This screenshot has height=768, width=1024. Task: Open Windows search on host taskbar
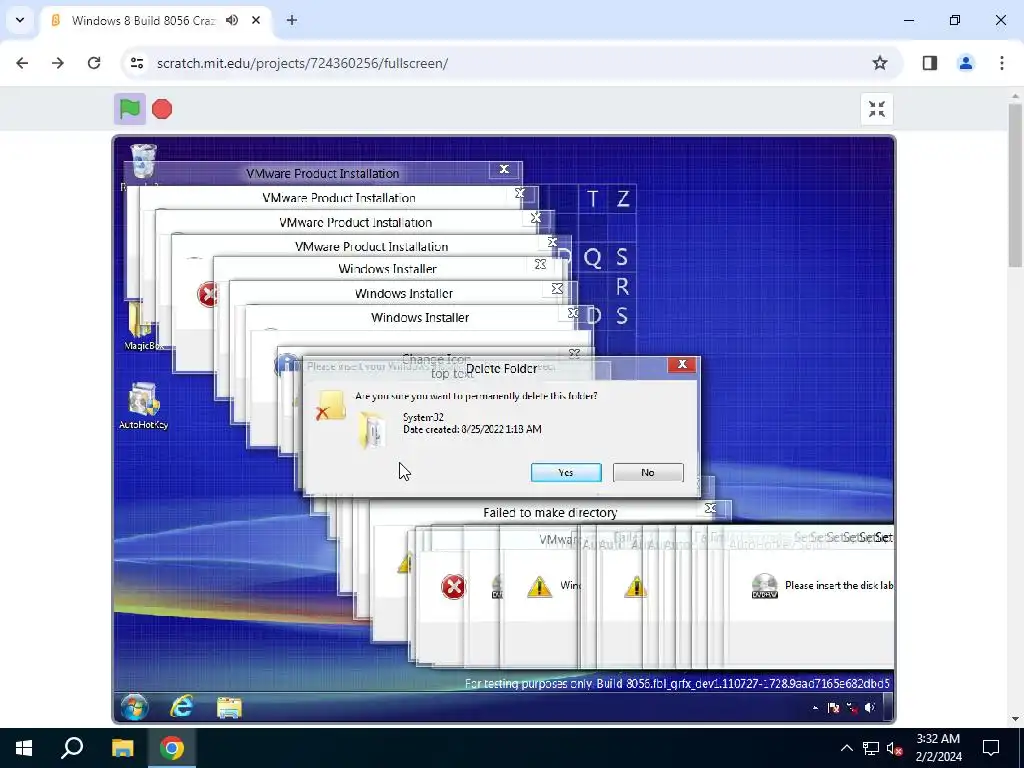click(72, 748)
